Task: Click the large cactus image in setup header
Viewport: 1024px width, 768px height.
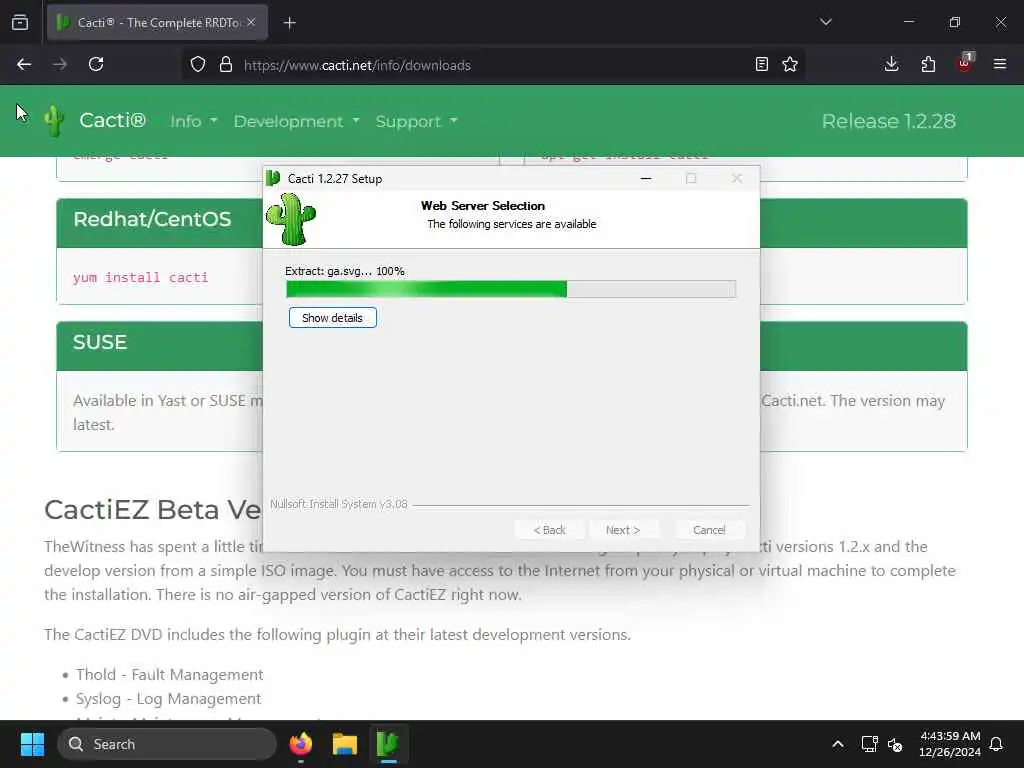Action: point(291,220)
